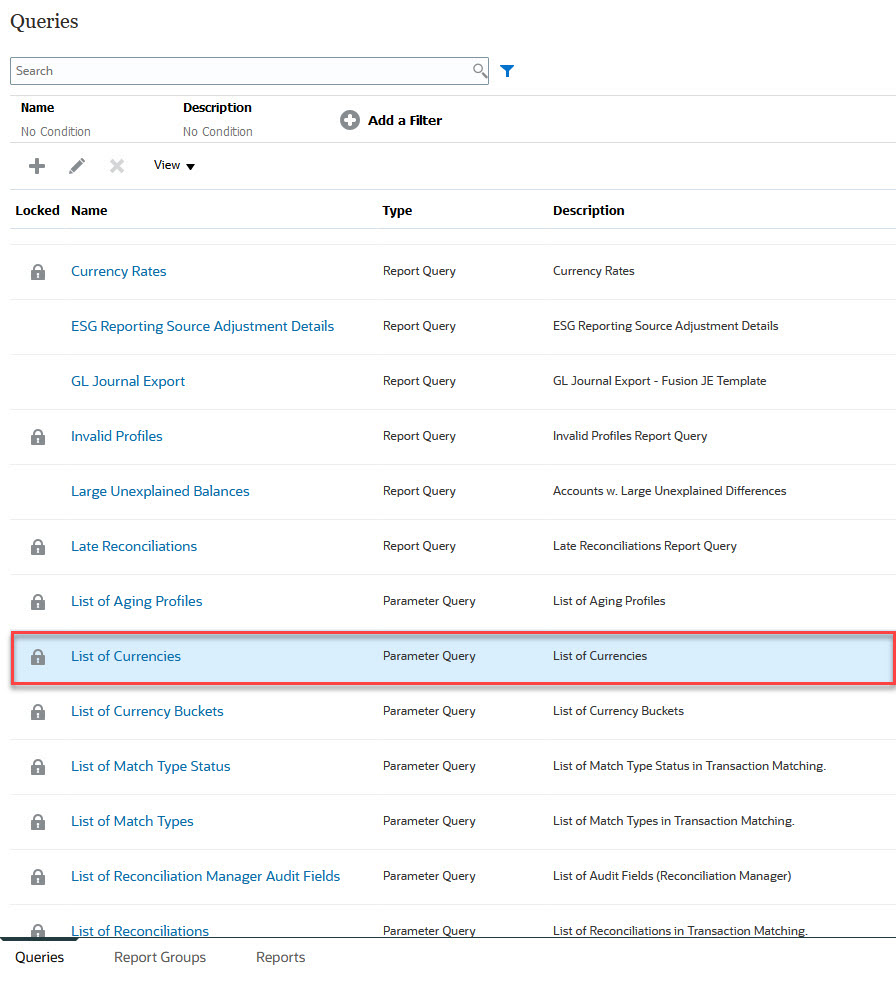Switch to the Reports tab
Screen dimensions: 896x988
tap(280, 957)
